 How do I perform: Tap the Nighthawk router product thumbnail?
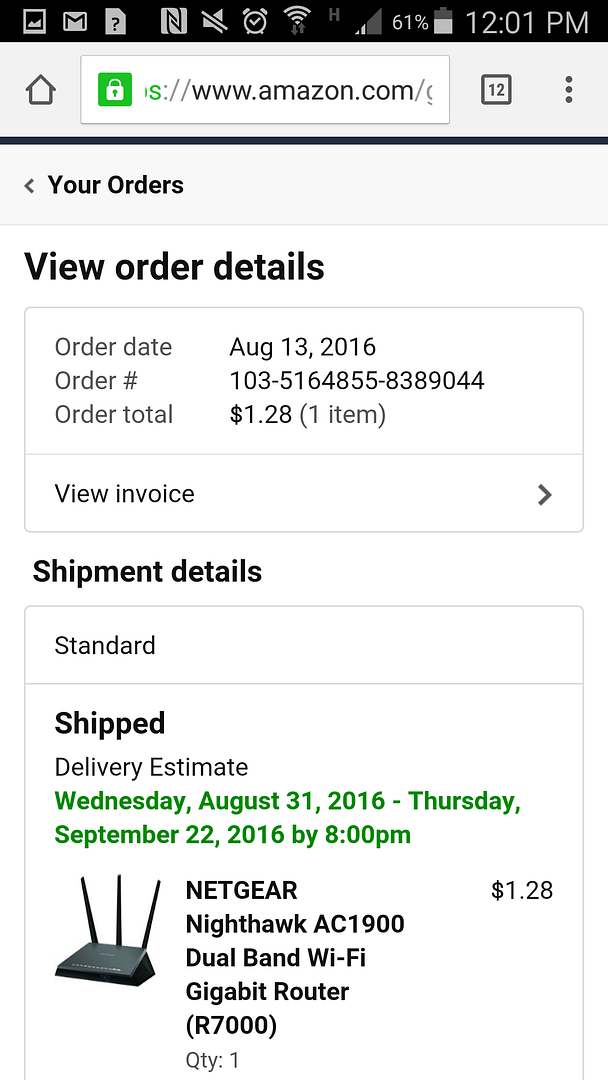(x=109, y=929)
